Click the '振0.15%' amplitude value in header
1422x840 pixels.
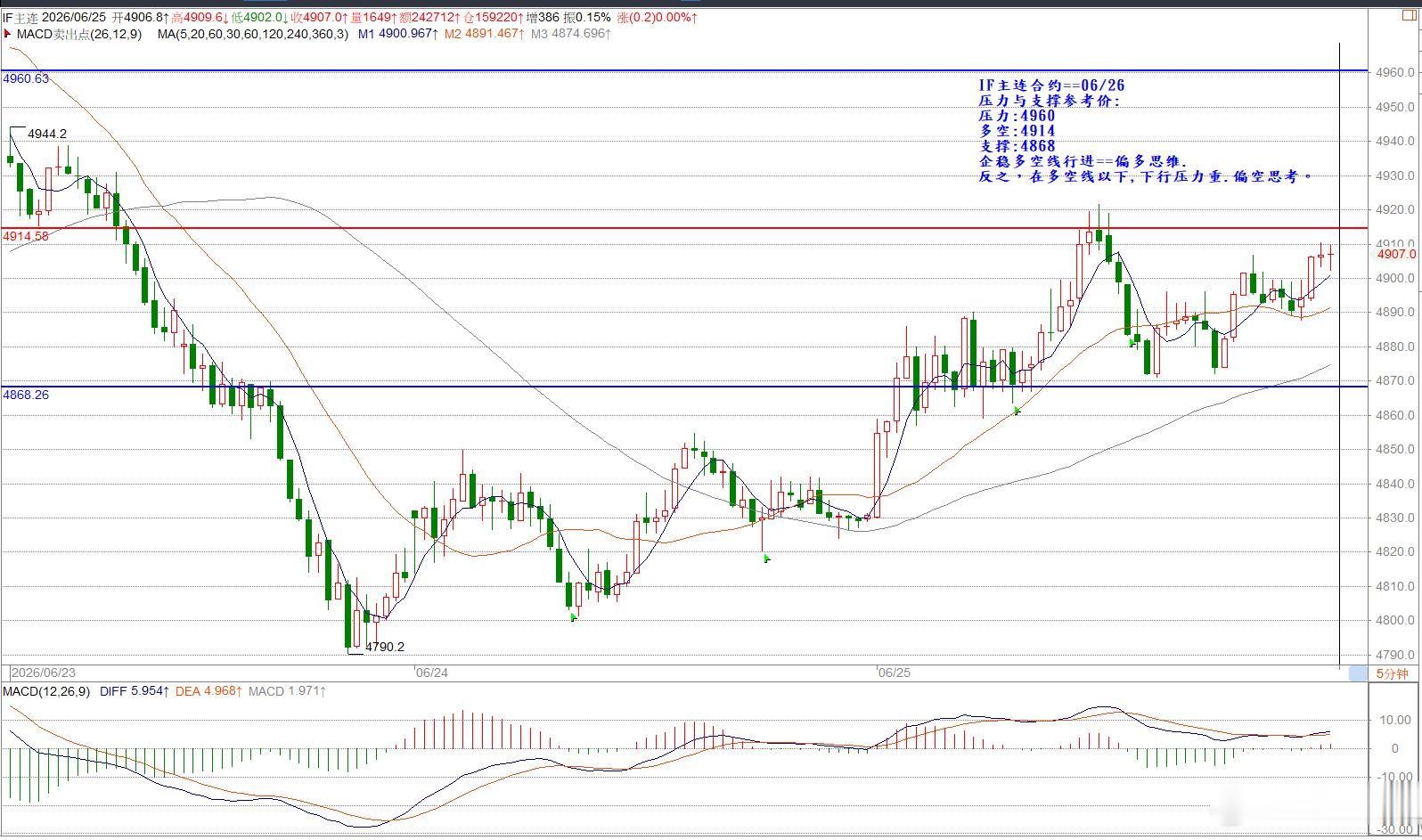pyautogui.click(x=587, y=18)
